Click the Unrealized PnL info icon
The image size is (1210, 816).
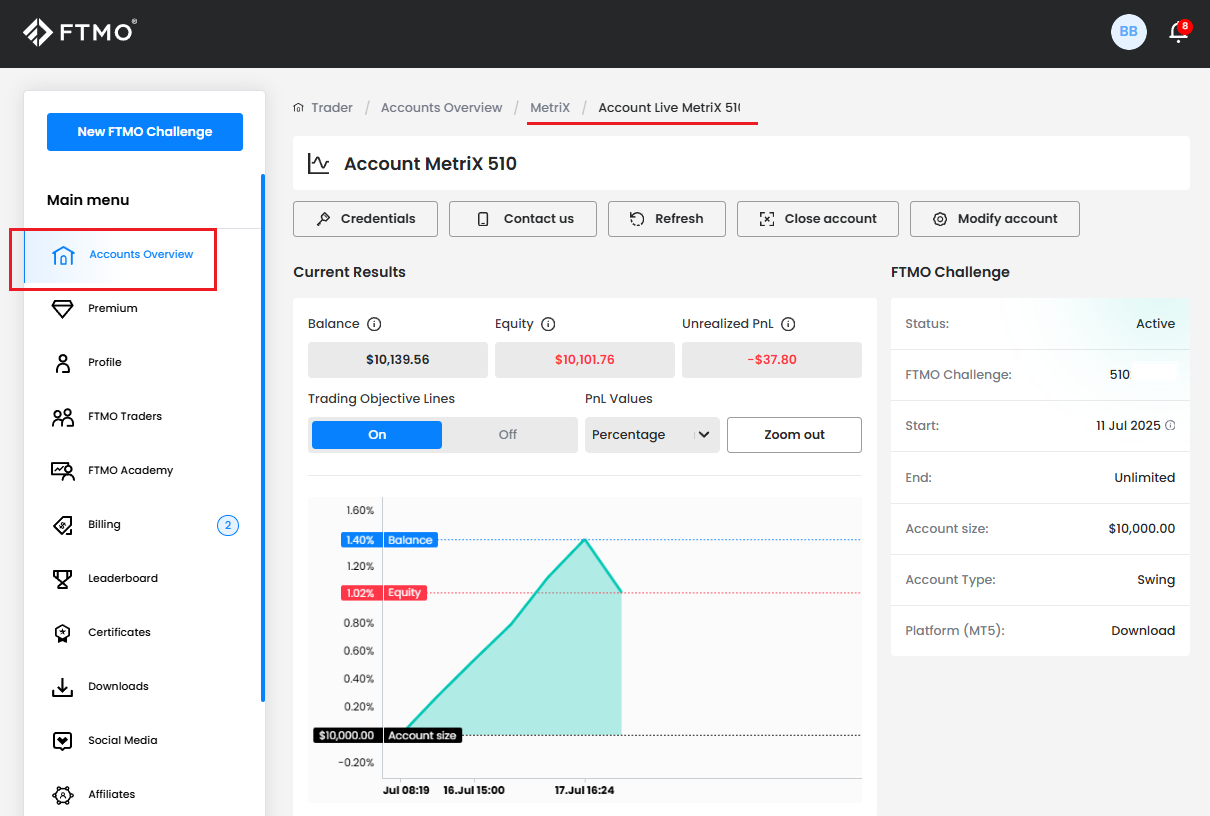pos(788,324)
